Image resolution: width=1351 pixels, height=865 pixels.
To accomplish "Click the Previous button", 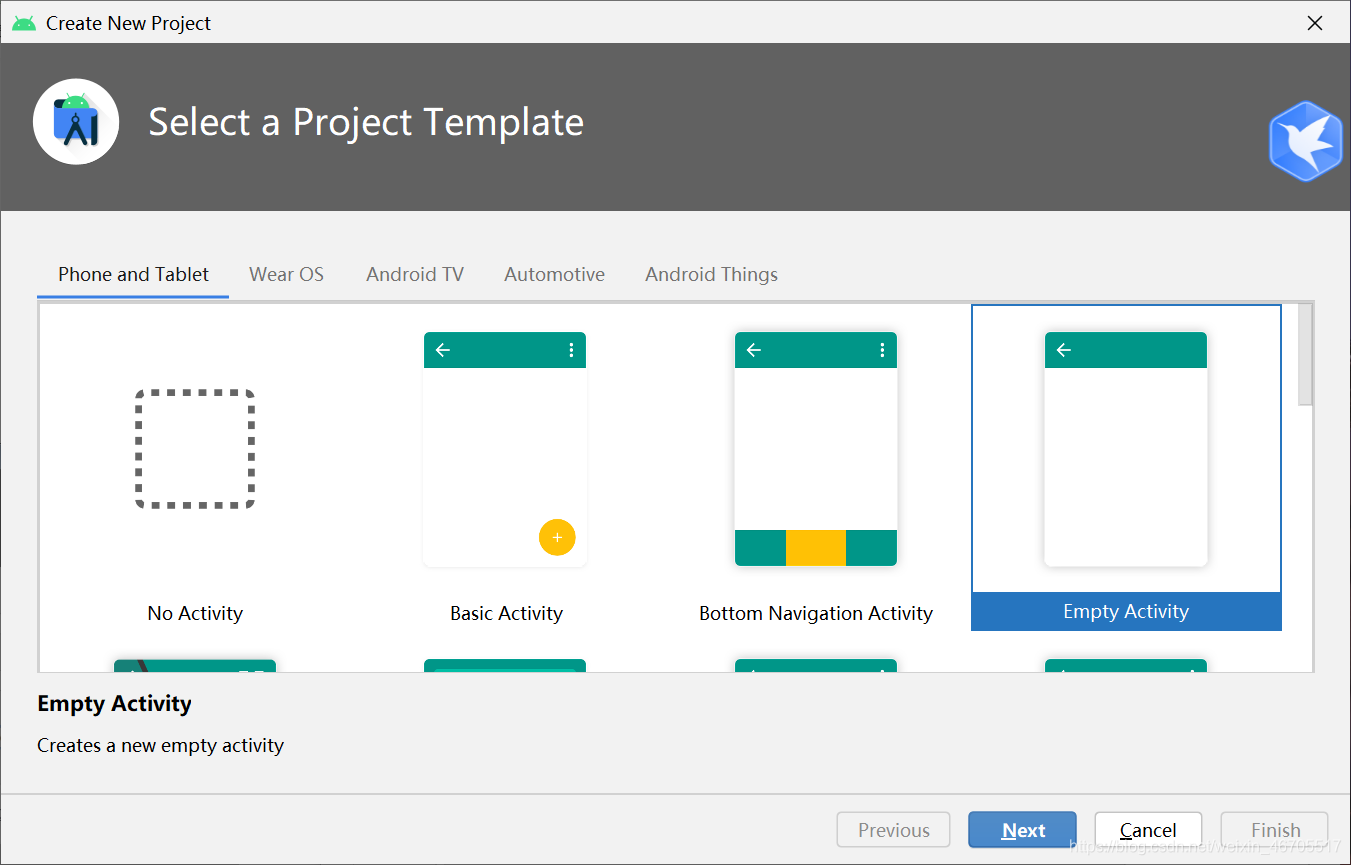I will (894, 830).
